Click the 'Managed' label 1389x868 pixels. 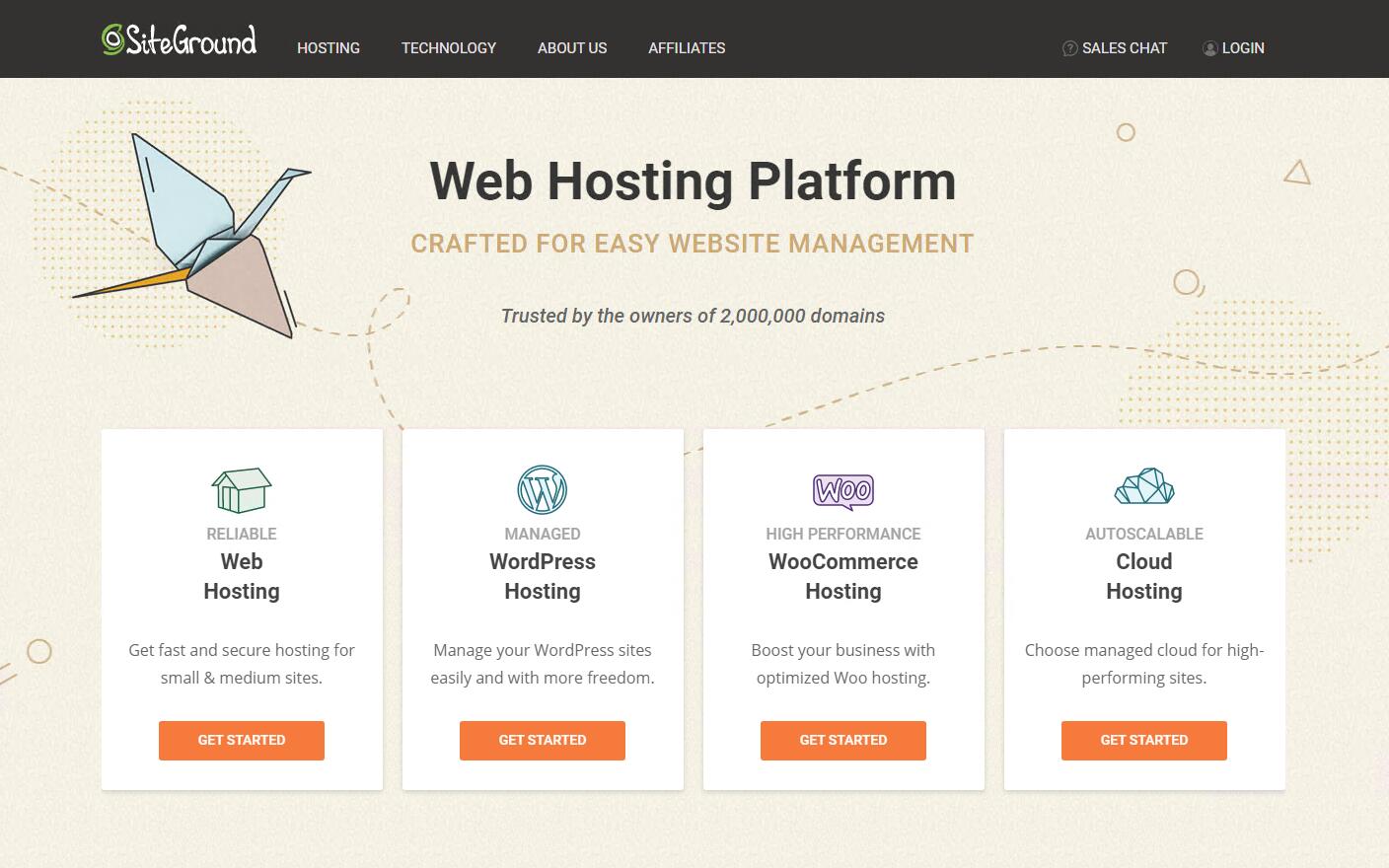tap(543, 534)
